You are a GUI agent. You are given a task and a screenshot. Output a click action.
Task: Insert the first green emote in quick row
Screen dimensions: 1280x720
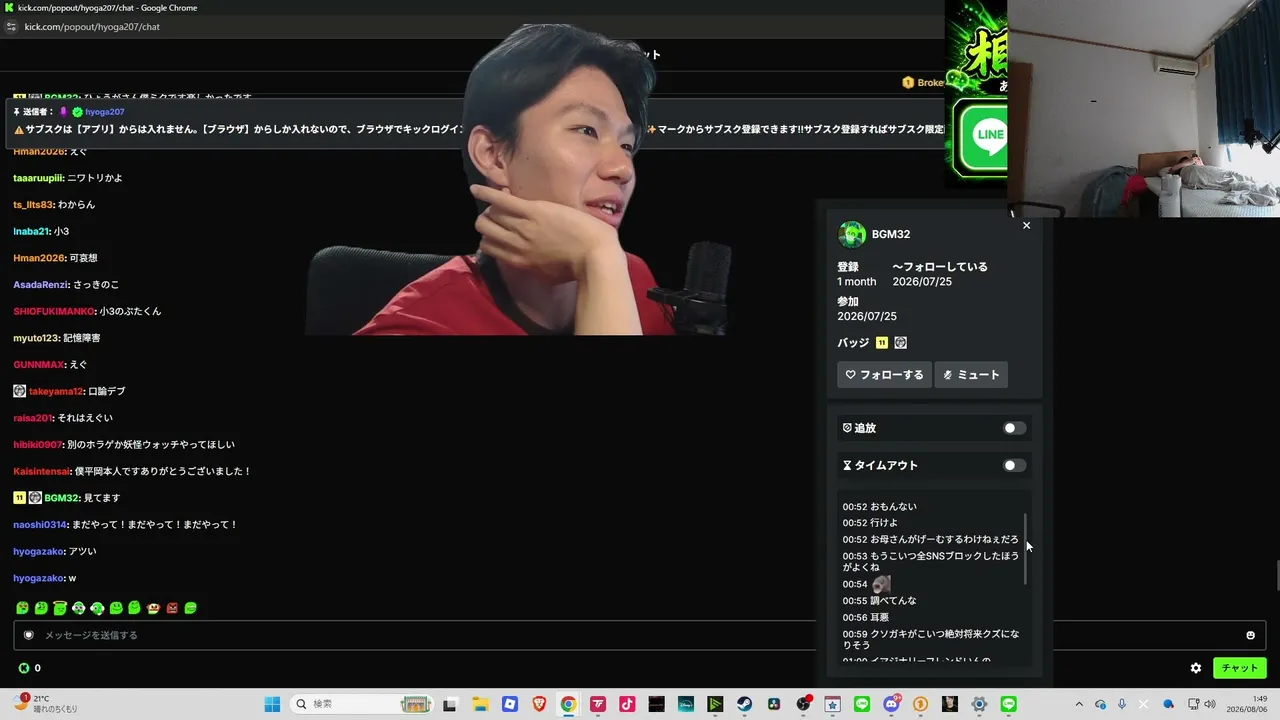click(23, 608)
